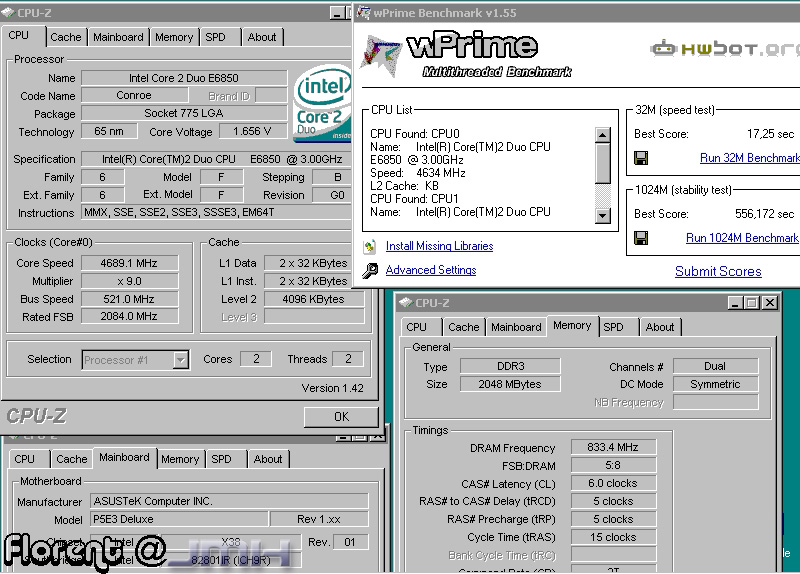Click the Cycle Time value 15 clocks

pos(613,537)
